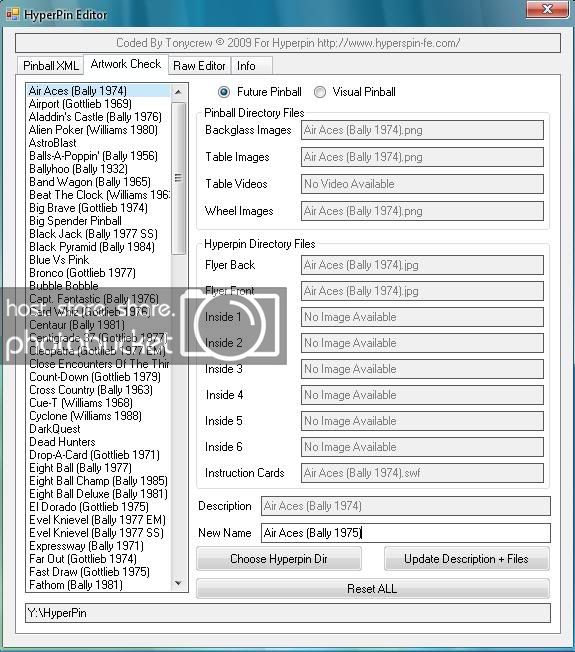Image resolution: width=575 pixels, height=652 pixels.
Task: Select Black Jack (Bally 1977 SS)
Action: (99, 234)
